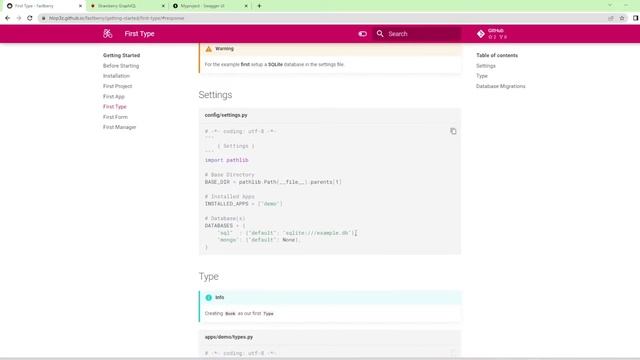The width and height of the screenshot is (640, 360).
Task: Click the site logo icon in header
Action: tap(108, 33)
